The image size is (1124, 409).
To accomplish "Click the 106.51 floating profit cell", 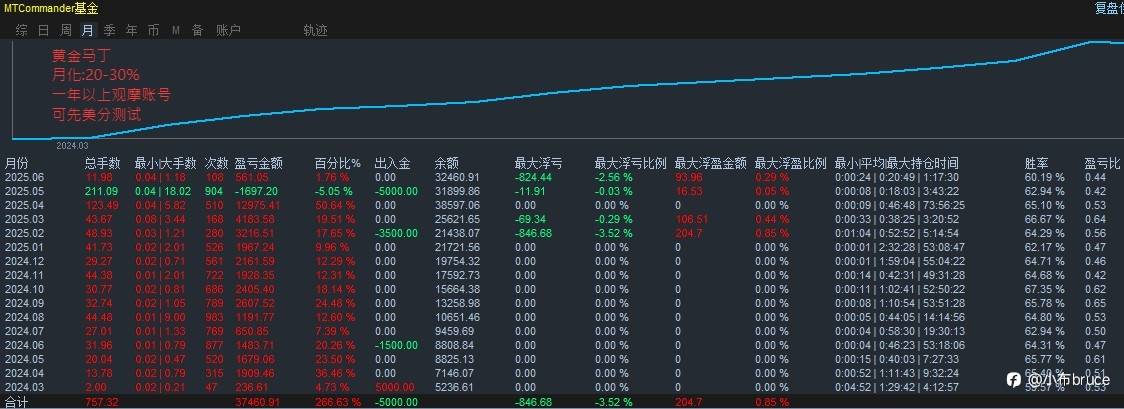I will tap(691, 219).
